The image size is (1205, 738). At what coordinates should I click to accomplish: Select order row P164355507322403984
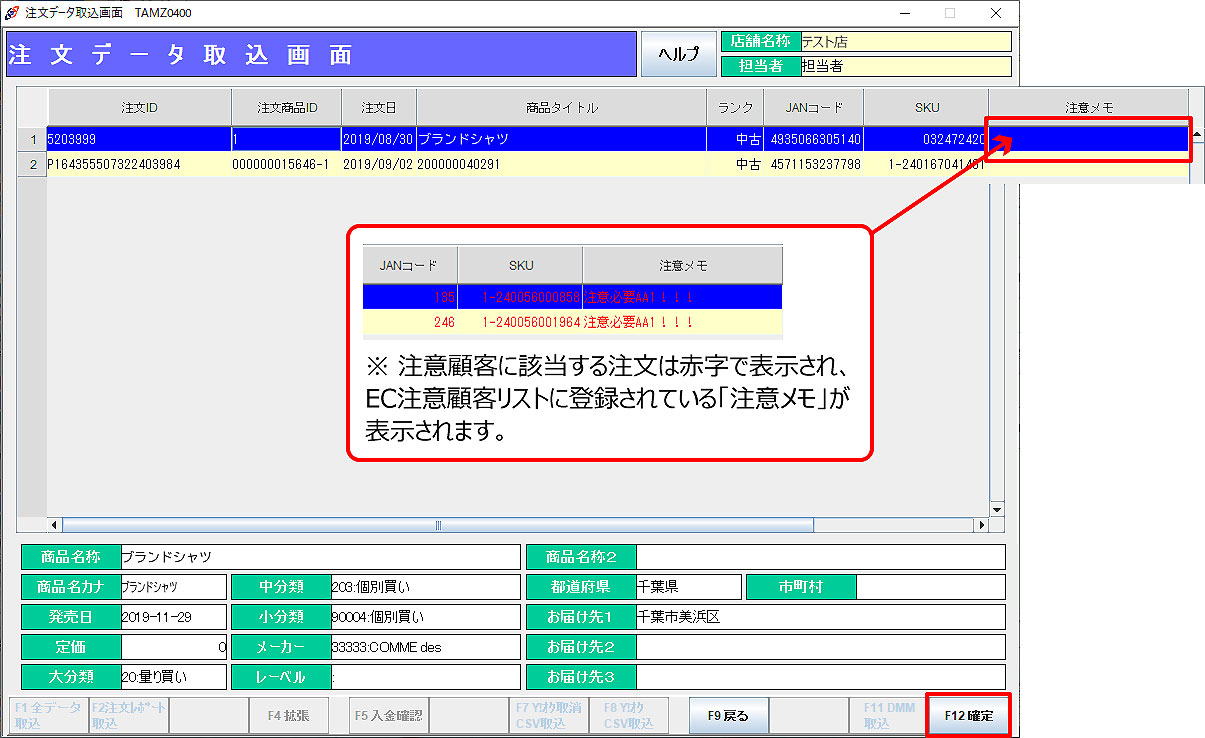(x=139, y=164)
